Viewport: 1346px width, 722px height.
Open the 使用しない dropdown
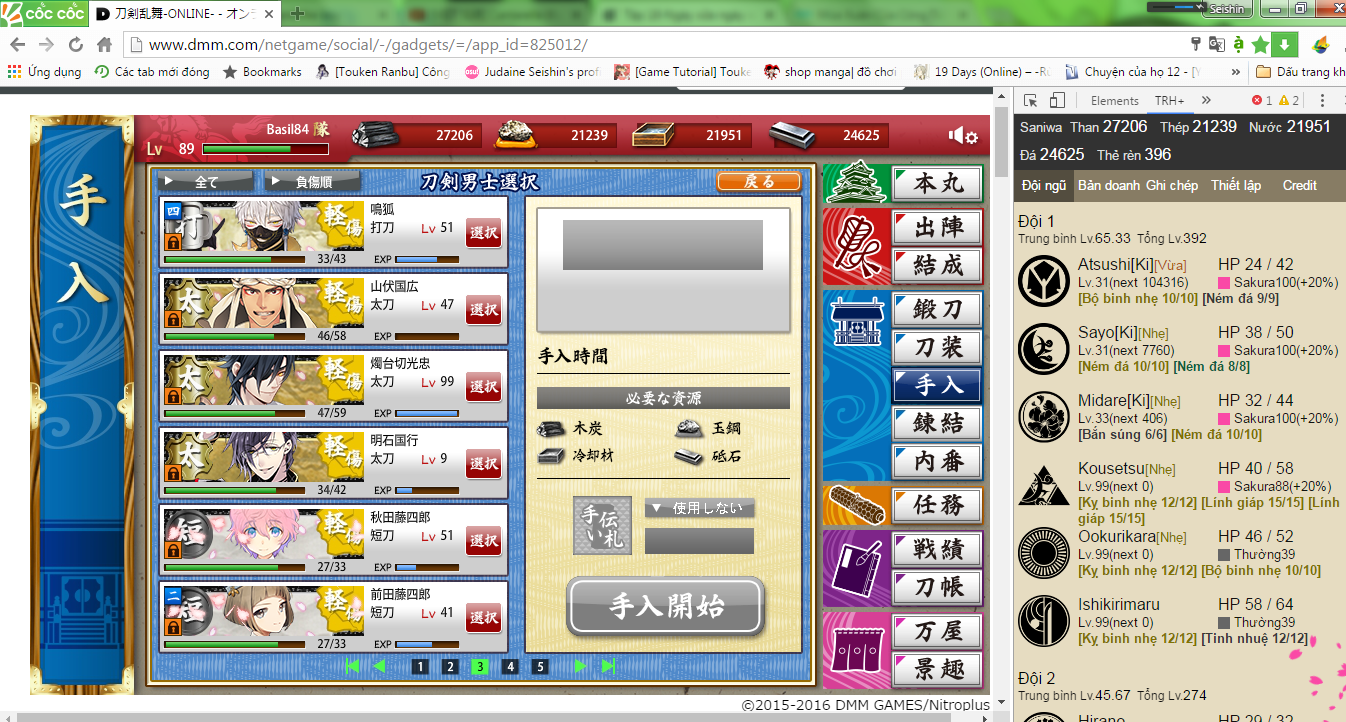coord(699,508)
